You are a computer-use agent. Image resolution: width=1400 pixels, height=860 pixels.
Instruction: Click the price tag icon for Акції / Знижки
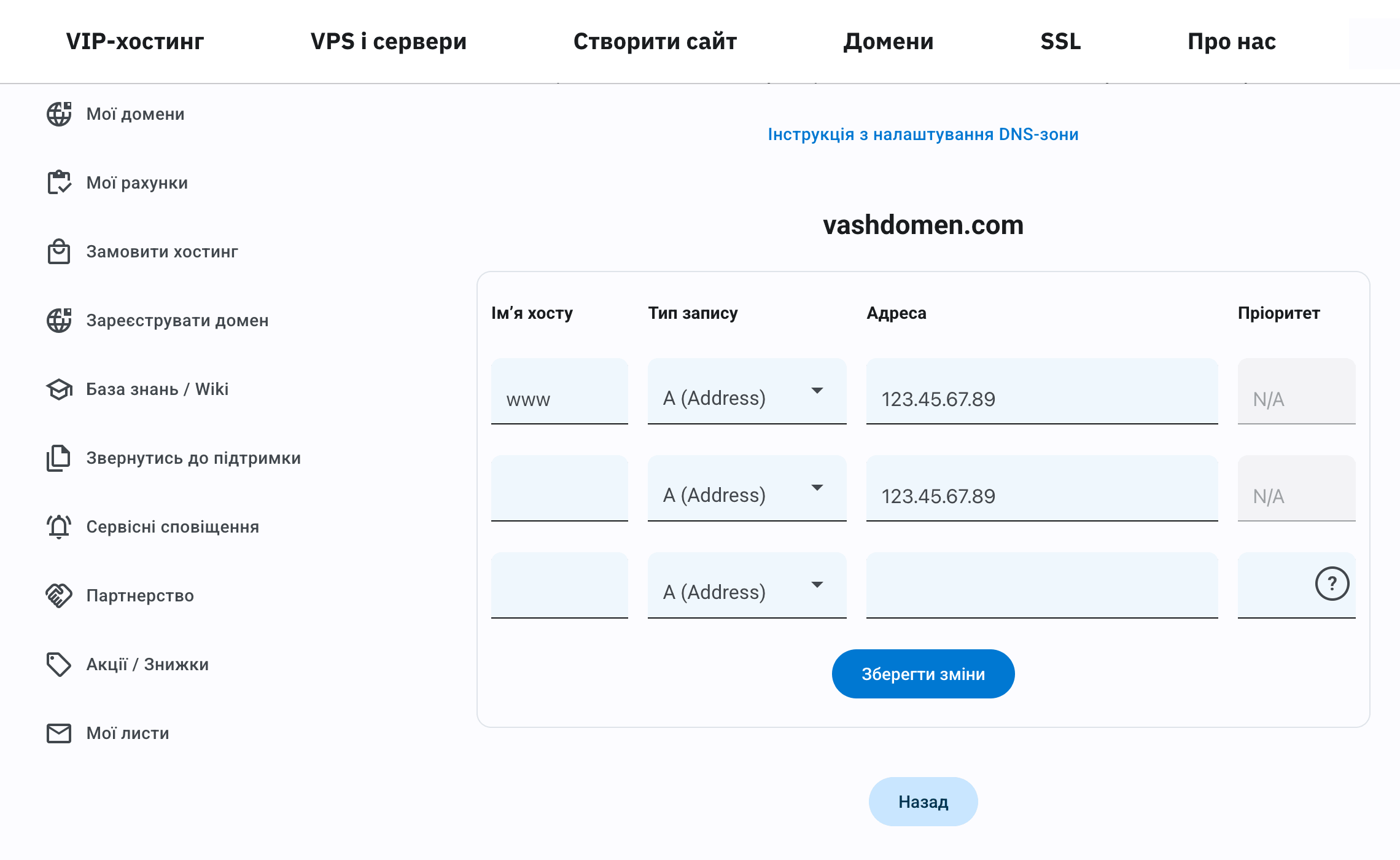[59, 664]
